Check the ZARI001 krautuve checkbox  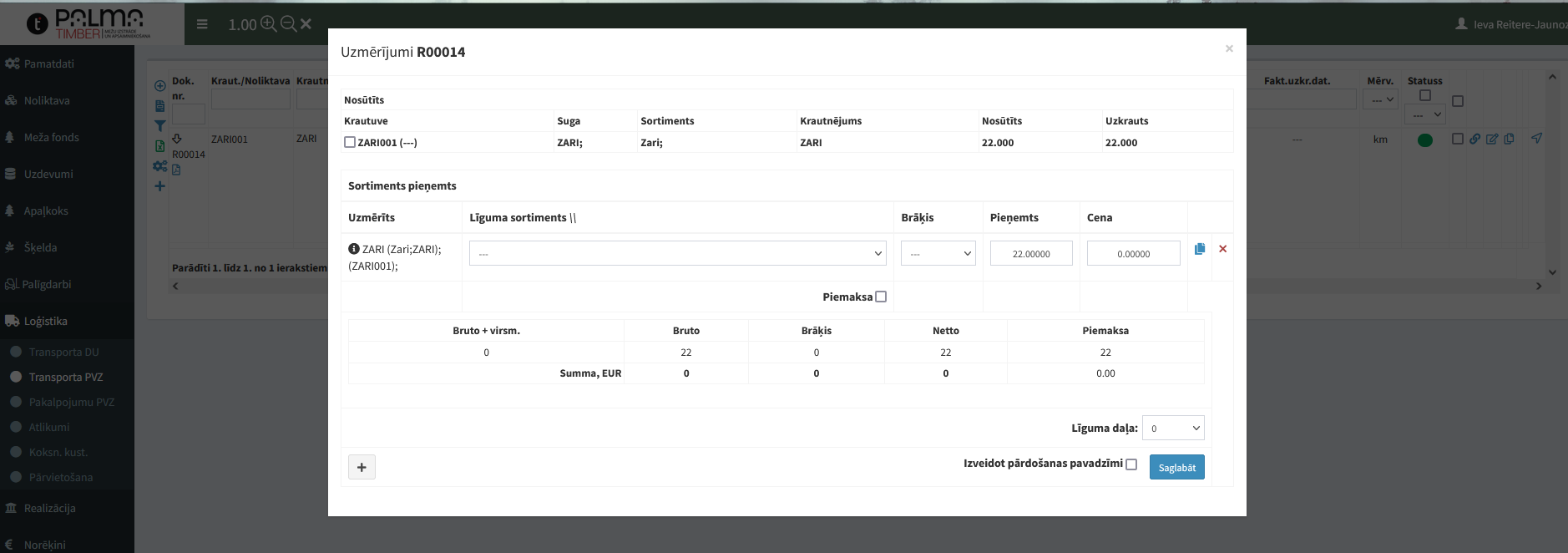coord(350,142)
